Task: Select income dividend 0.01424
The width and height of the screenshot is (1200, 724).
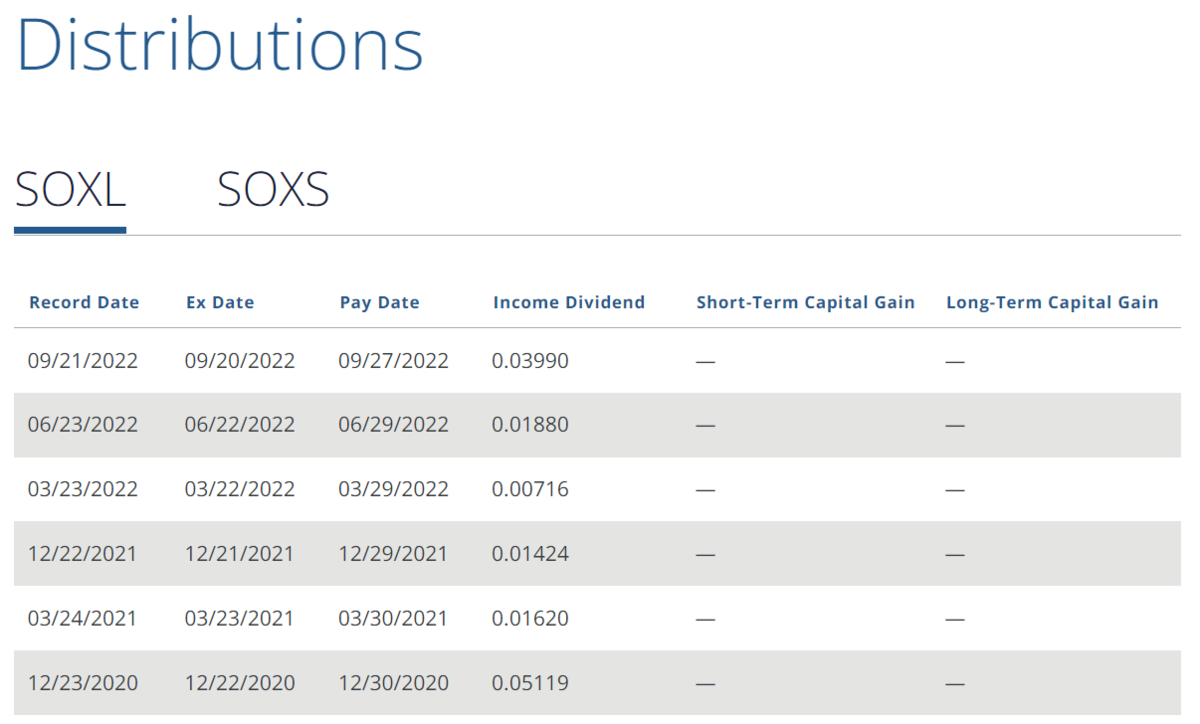Action: 530,554
